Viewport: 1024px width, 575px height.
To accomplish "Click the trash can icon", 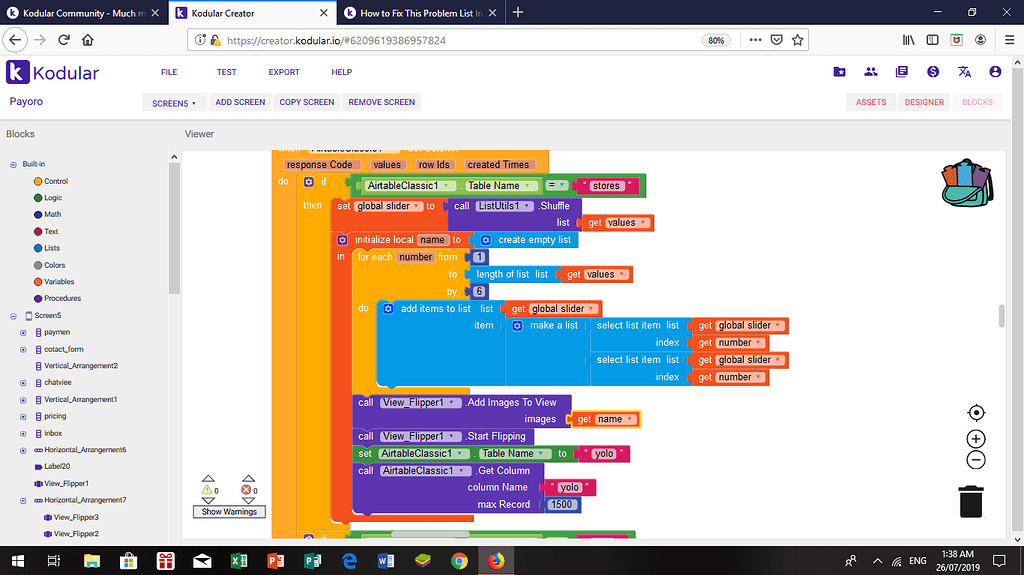I will (972, 500).
